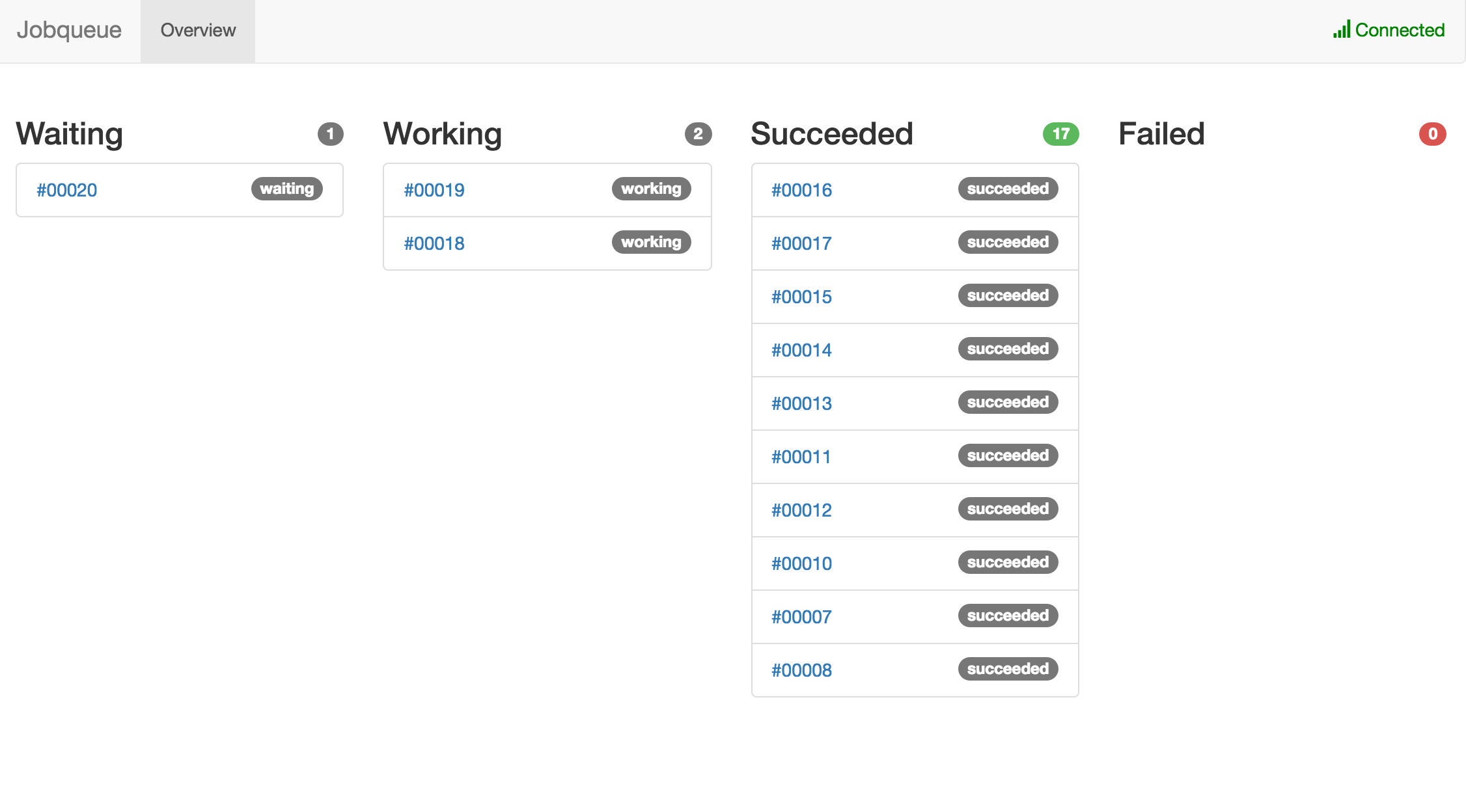
Task: Switch to the Overview tab
Action: 197,30
